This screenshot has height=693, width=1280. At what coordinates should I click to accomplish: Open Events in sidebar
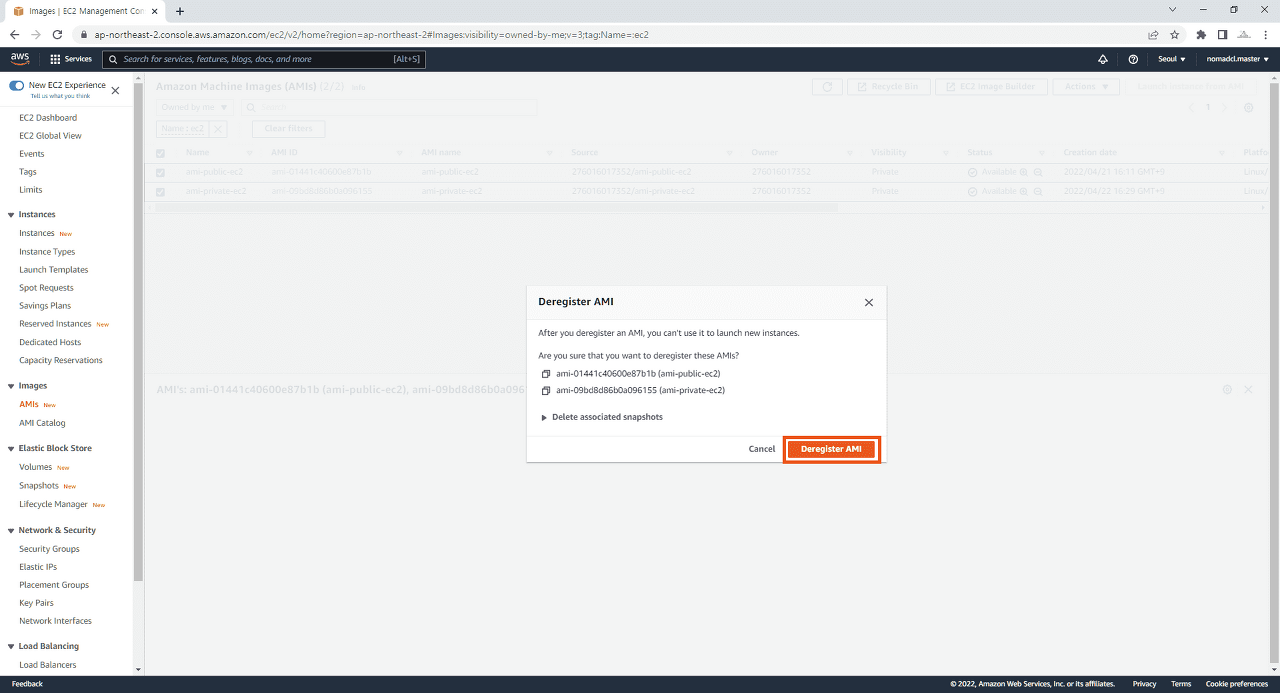[x=32, y=154]
